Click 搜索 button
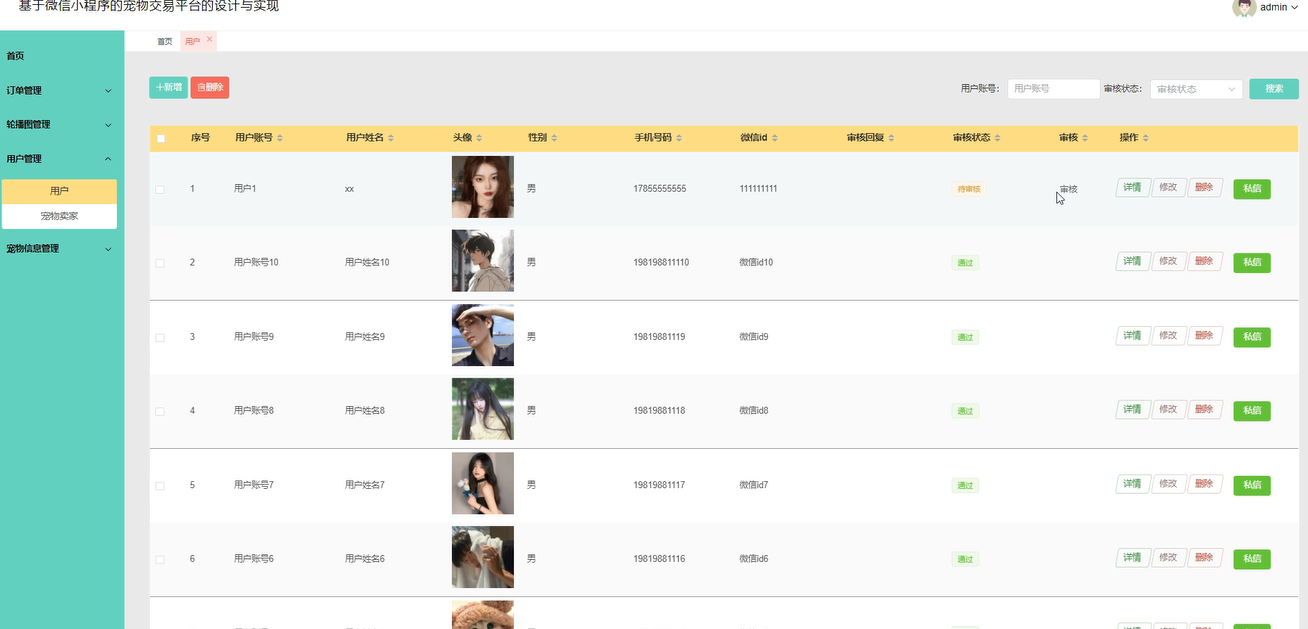Screen dimensions: 1308x629 click(x=1274, y=89)
